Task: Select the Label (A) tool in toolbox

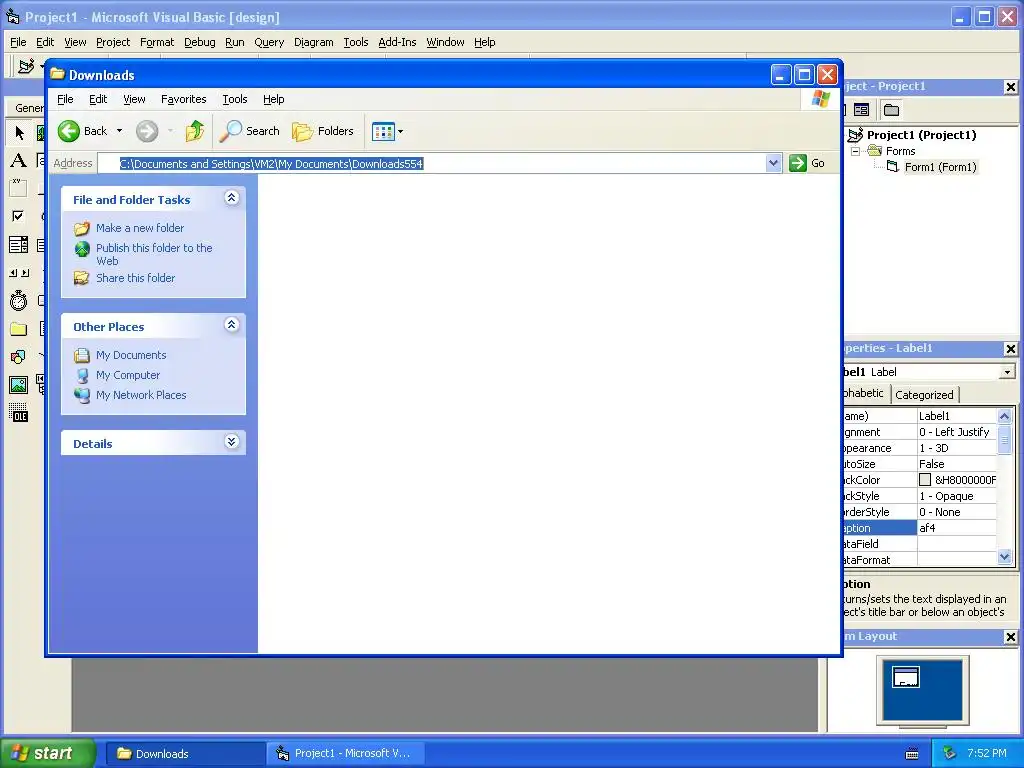Action: [x=19, y=160]
